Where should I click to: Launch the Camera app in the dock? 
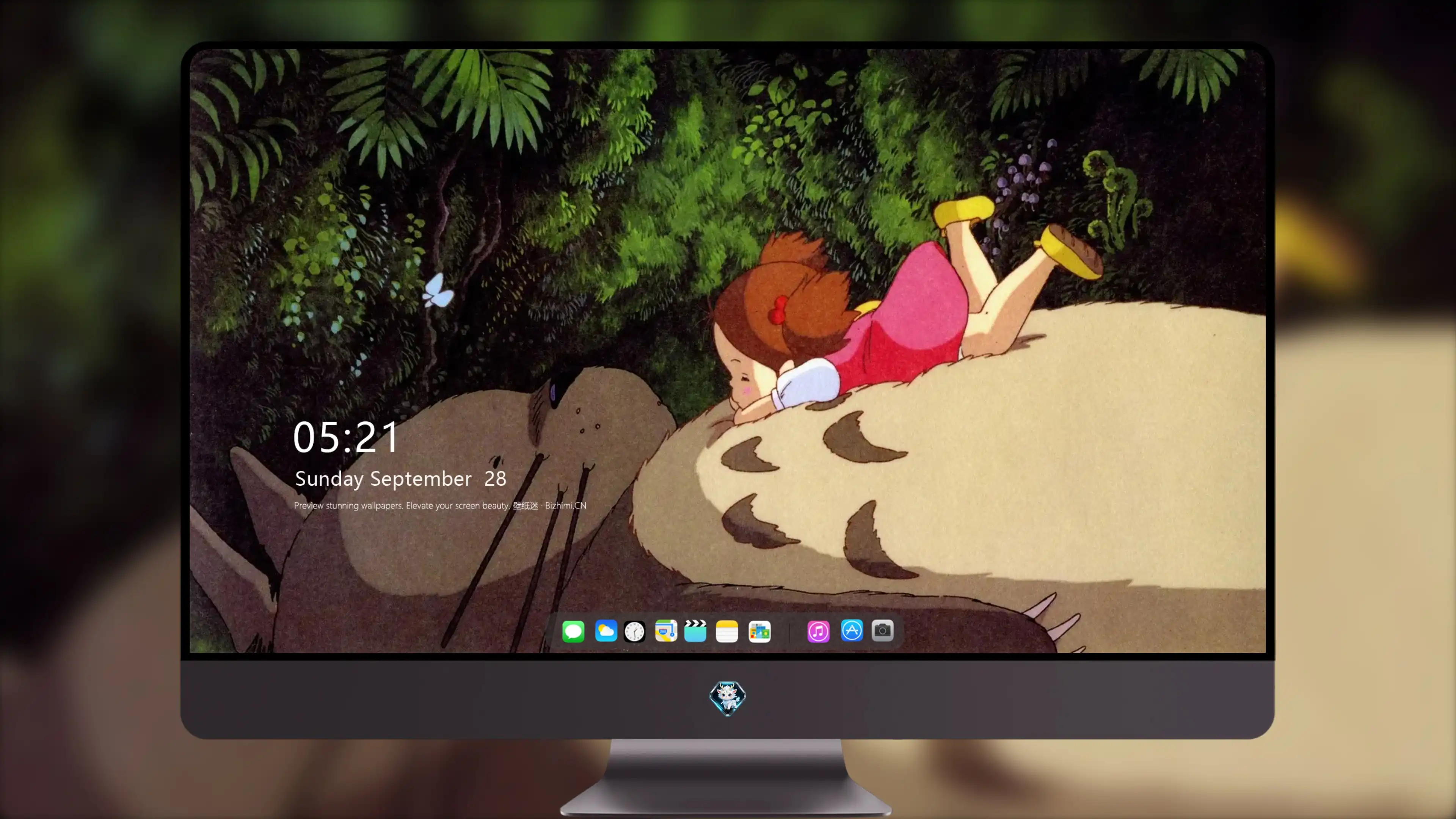[882, 631]
